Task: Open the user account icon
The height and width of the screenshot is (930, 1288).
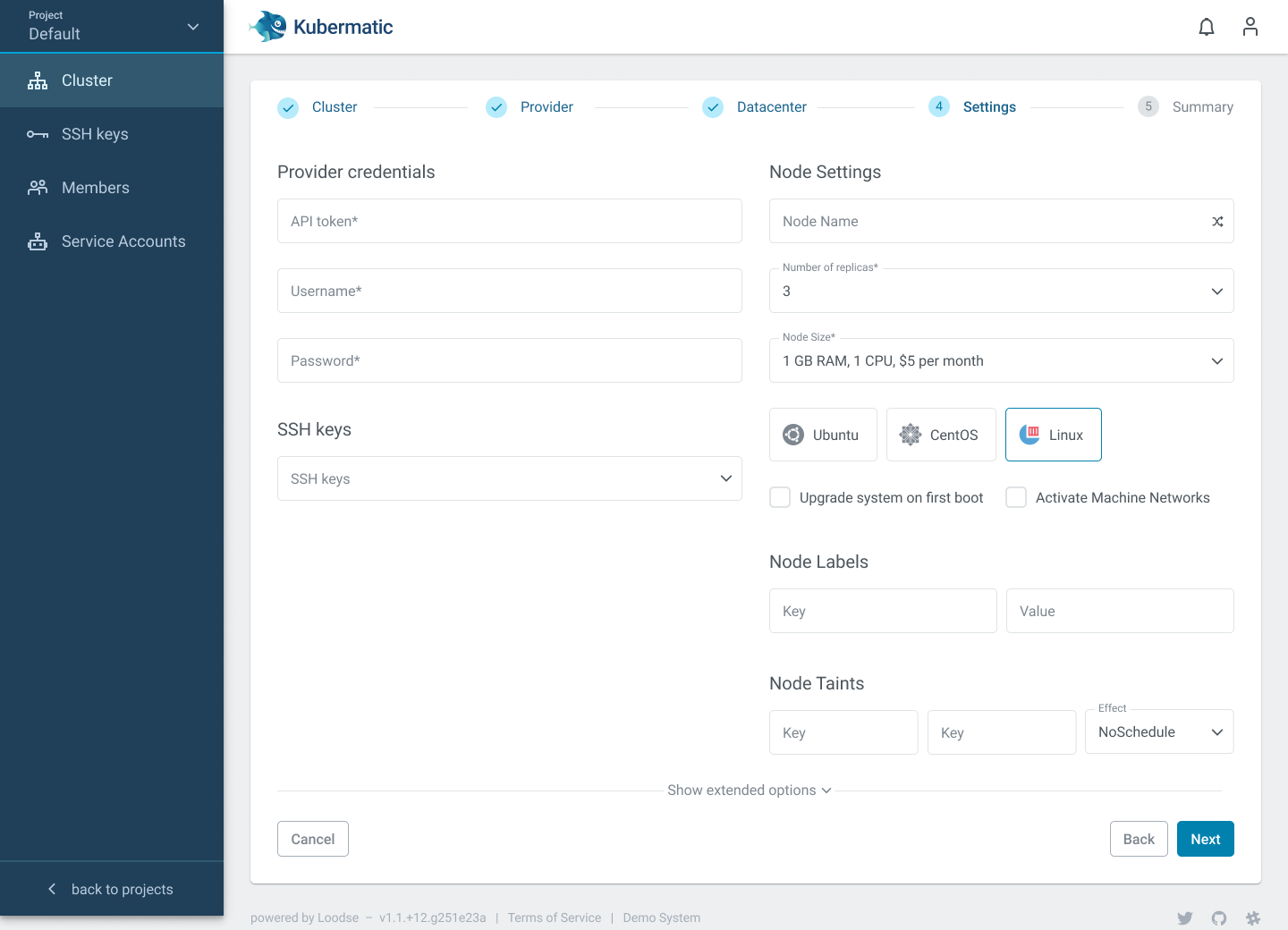Action: tap(1250, 27)
